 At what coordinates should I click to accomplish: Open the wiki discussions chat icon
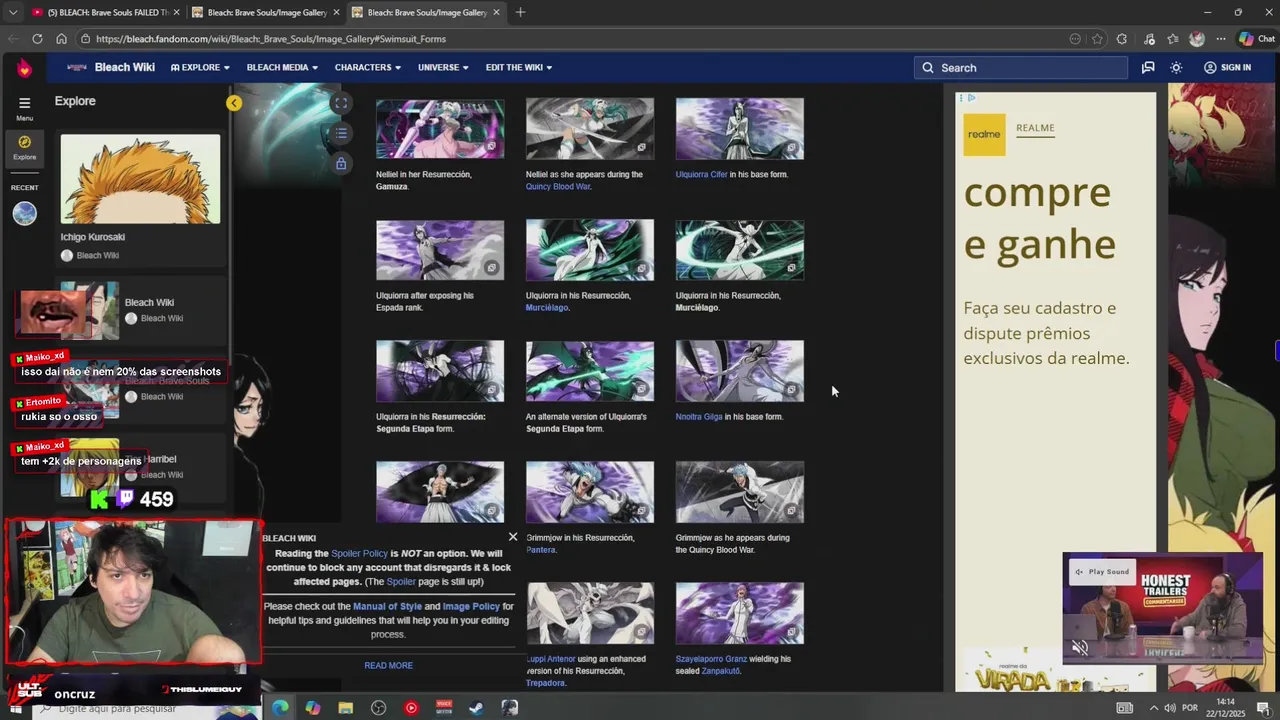pos(1148,68)
